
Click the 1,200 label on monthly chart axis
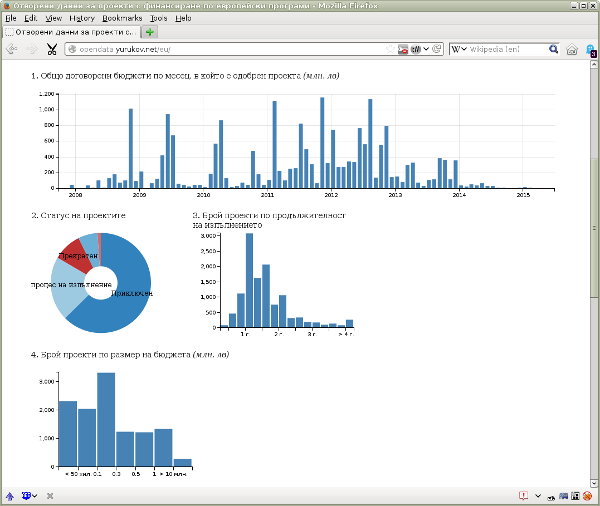click(x=47, y=94)
